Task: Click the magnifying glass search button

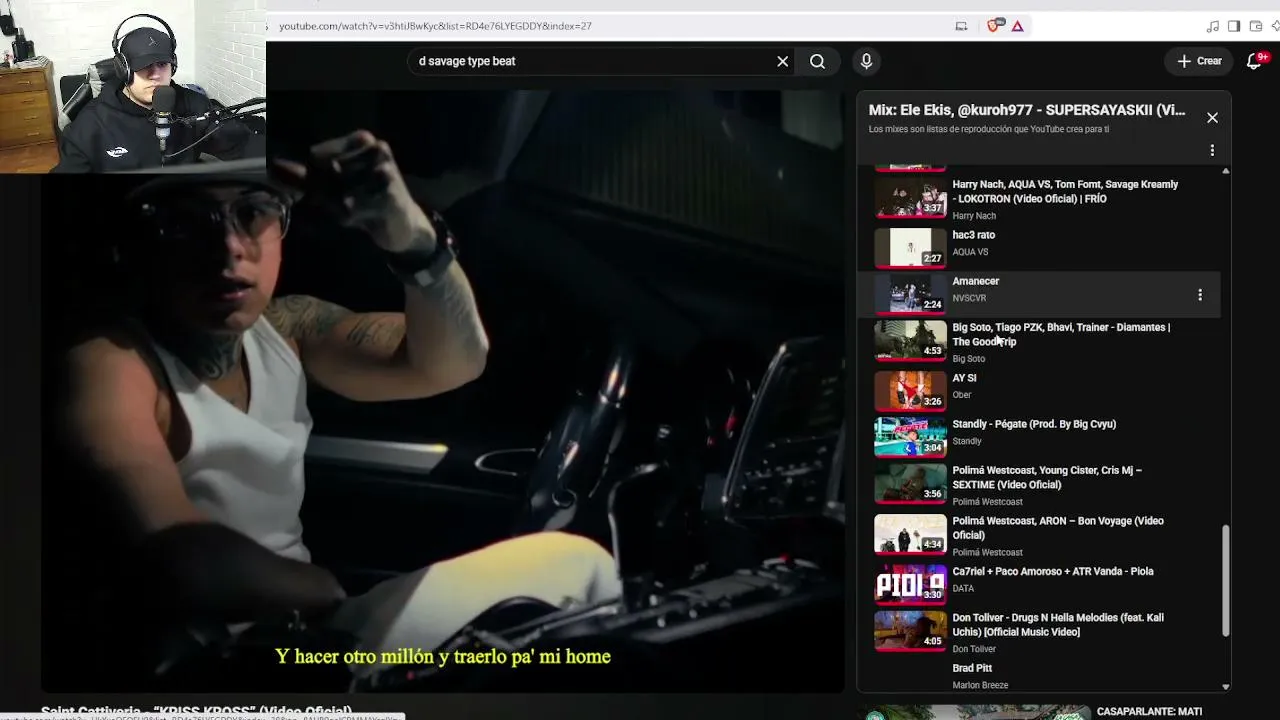Action: [x=817, y=61]
